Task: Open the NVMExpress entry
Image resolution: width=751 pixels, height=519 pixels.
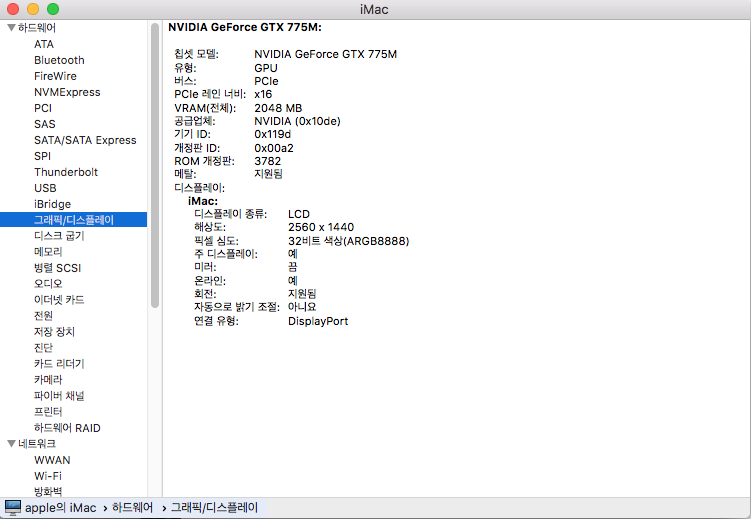Action: point(67,92)
